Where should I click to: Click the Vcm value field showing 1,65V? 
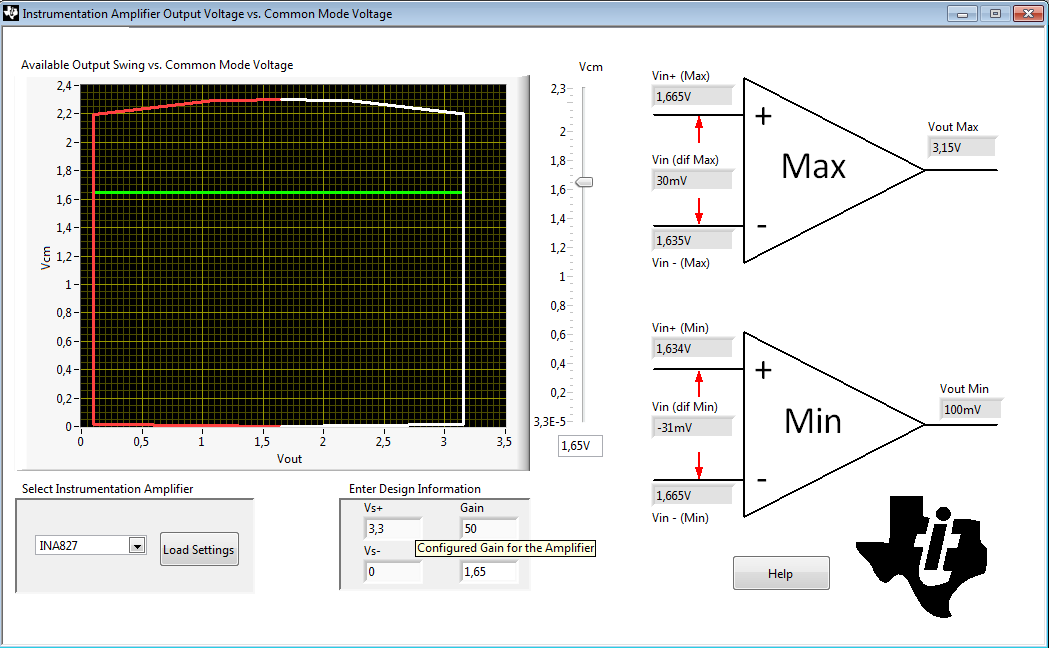coord(580,446)
